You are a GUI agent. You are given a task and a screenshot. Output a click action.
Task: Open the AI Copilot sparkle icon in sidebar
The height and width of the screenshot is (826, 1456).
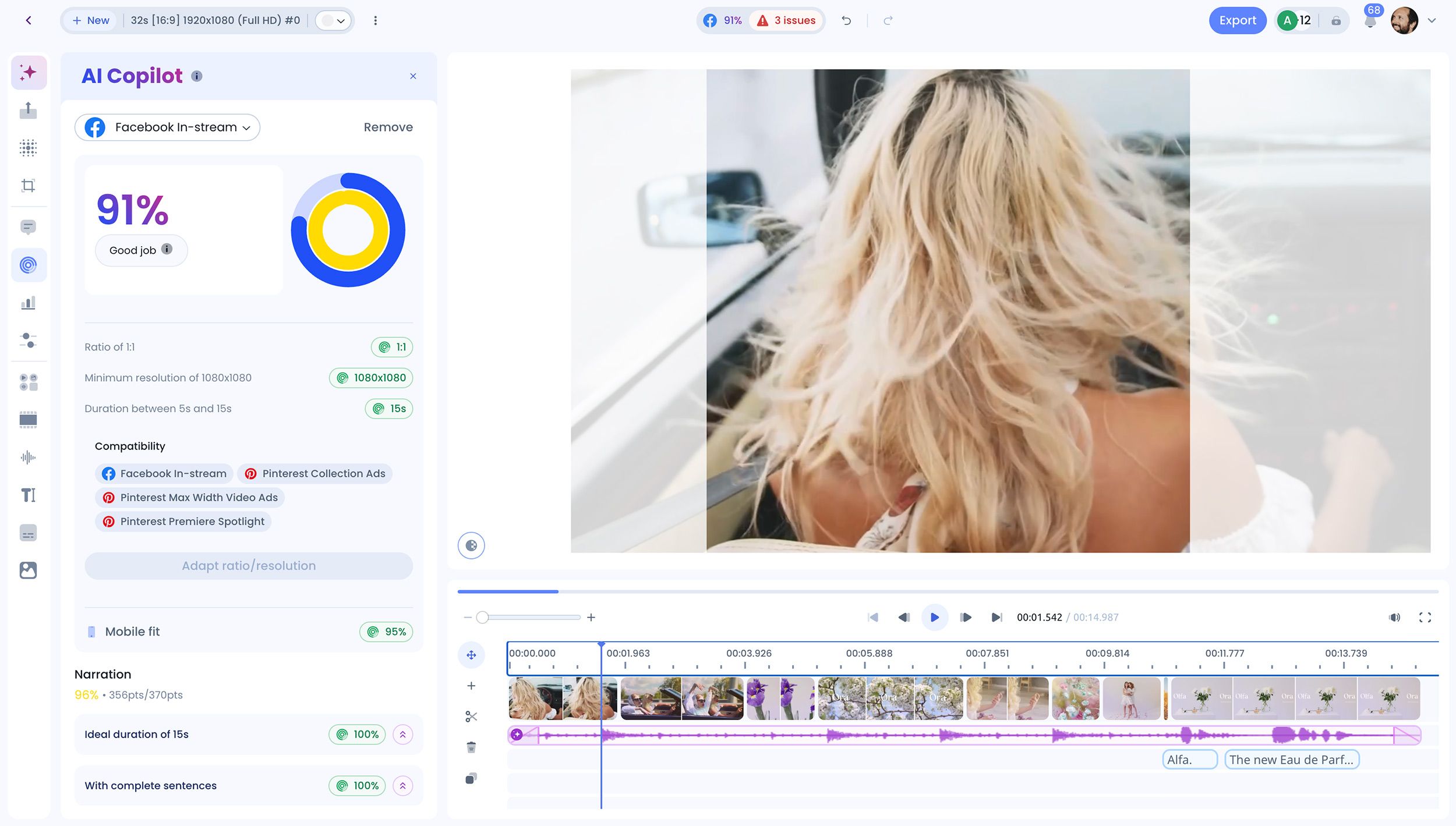tap(28, 73)
